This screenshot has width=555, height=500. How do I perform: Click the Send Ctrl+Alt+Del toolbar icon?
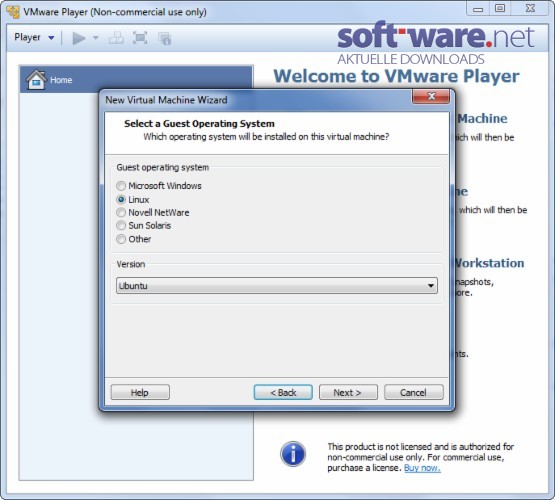[116, 38]
